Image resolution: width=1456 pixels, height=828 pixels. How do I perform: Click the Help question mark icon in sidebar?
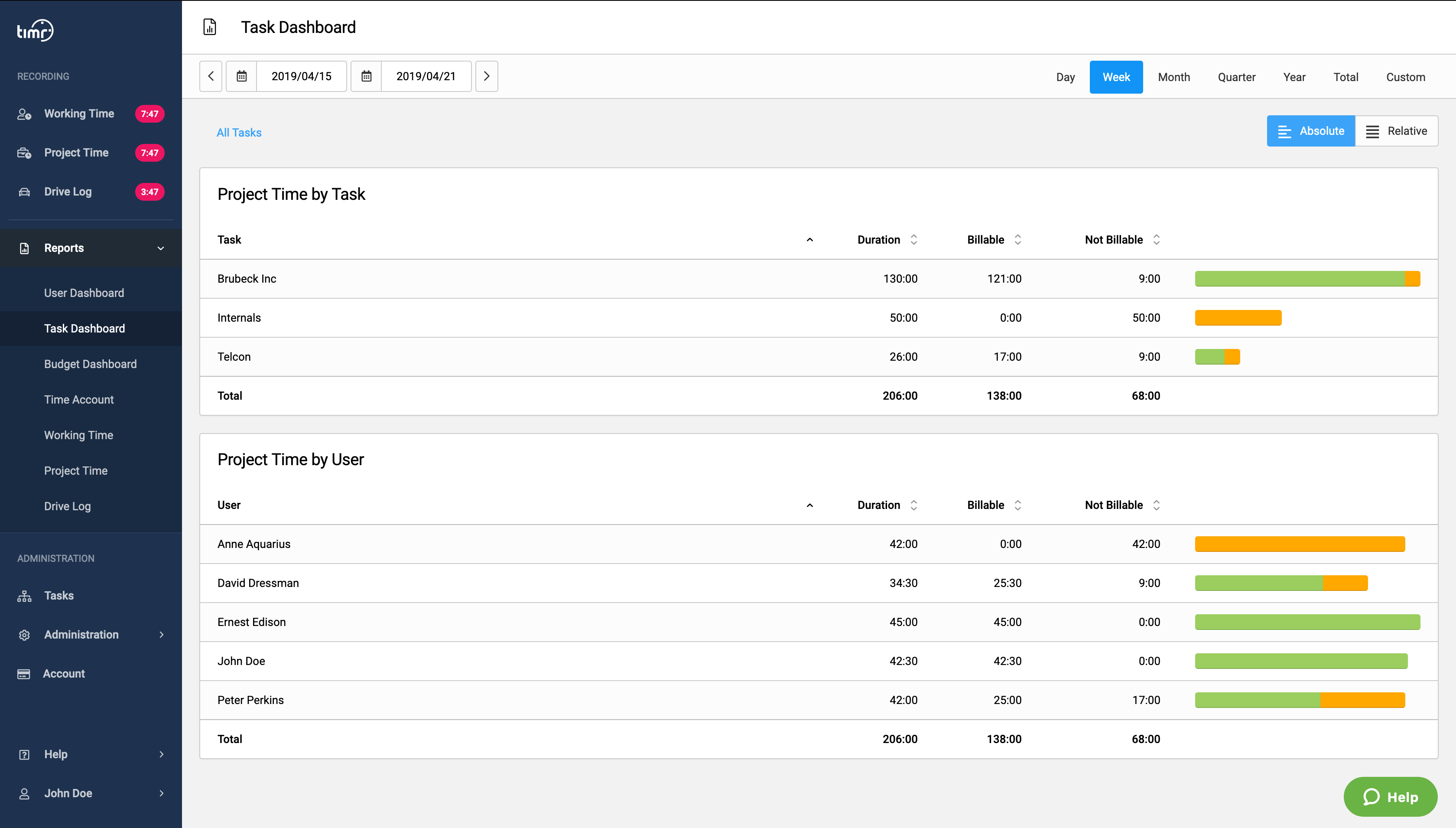(x=24, y=755)
